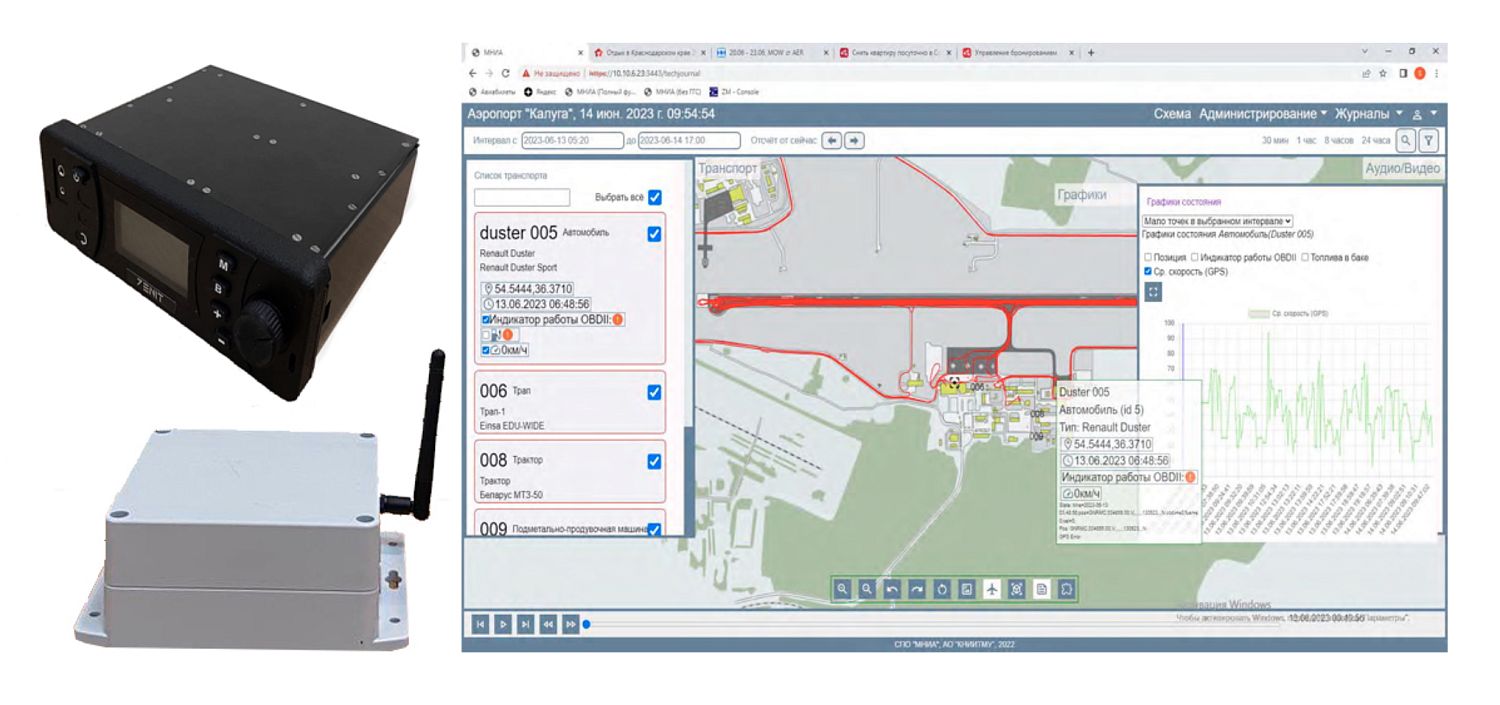This screenshot has height=705, width=1500.
Task: Open the browser share icon
Action: point(1365,73)
